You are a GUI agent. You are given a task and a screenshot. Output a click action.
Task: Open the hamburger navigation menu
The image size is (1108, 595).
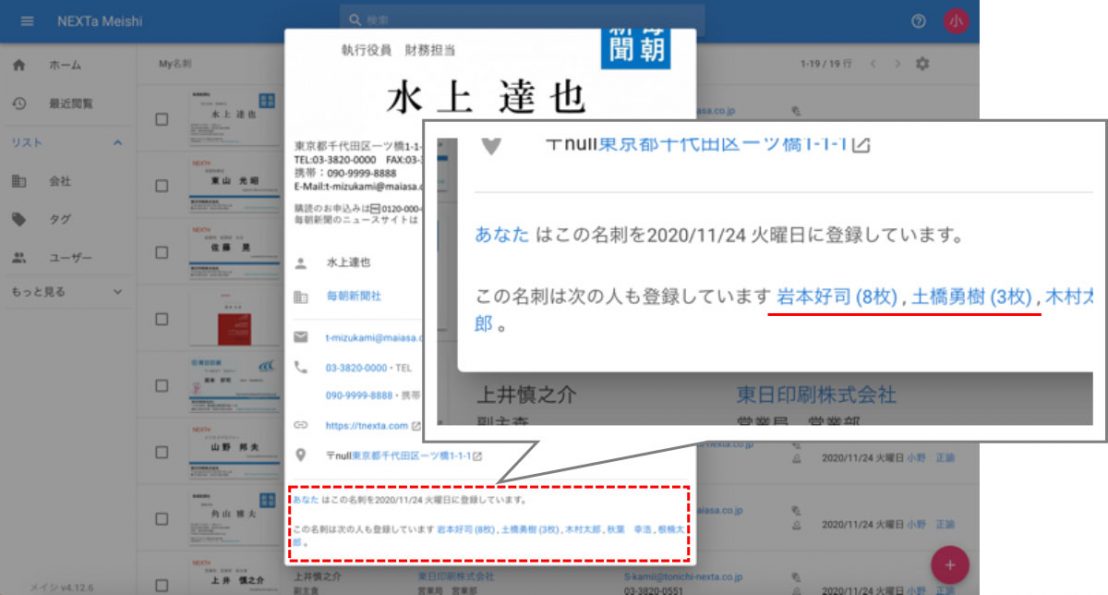tap(27, 21)
